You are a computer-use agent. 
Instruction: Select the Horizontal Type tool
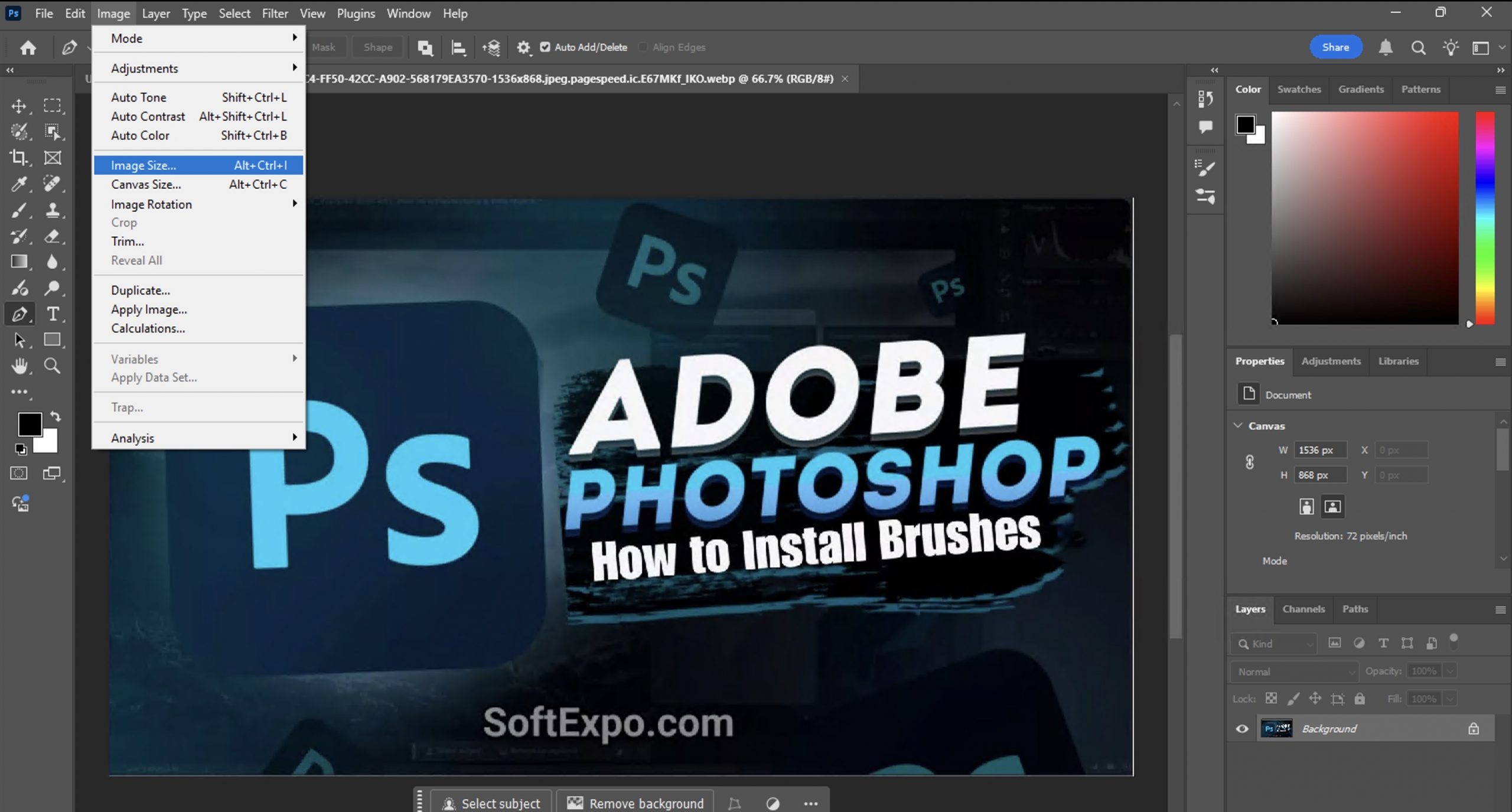click(x=53, y=314)
